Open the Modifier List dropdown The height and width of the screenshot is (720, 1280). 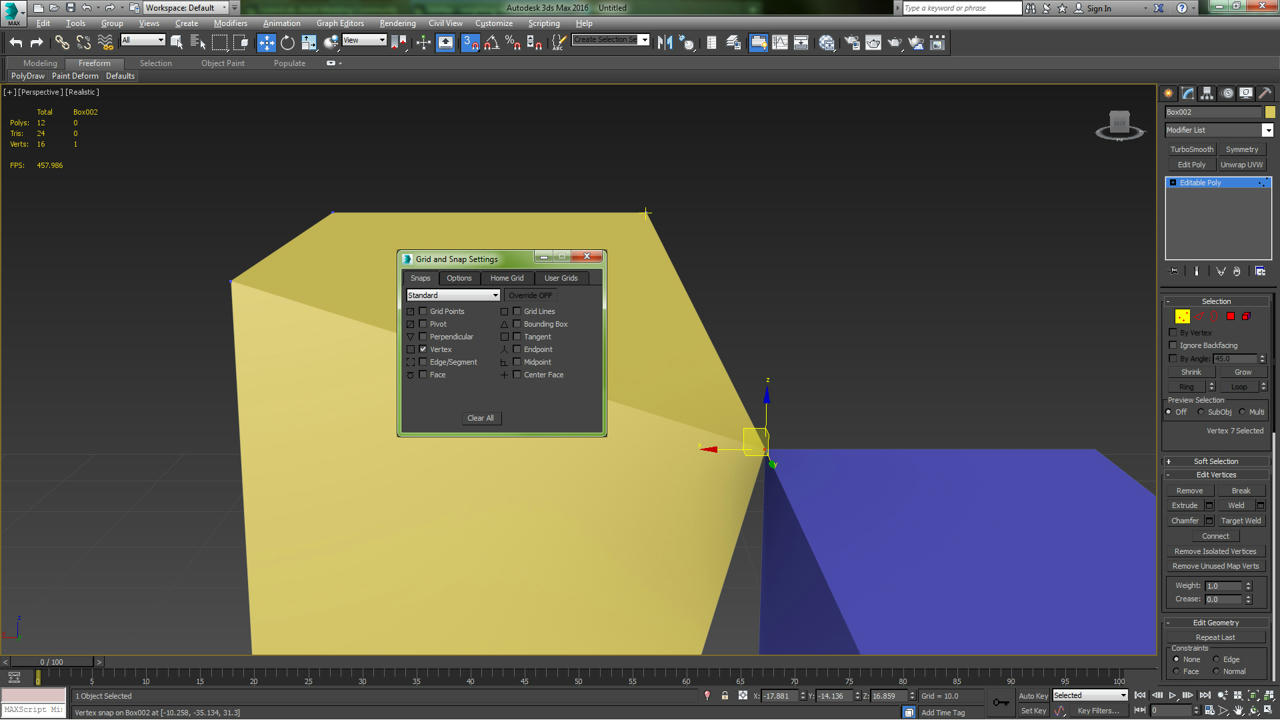(x=1219, y=130)
